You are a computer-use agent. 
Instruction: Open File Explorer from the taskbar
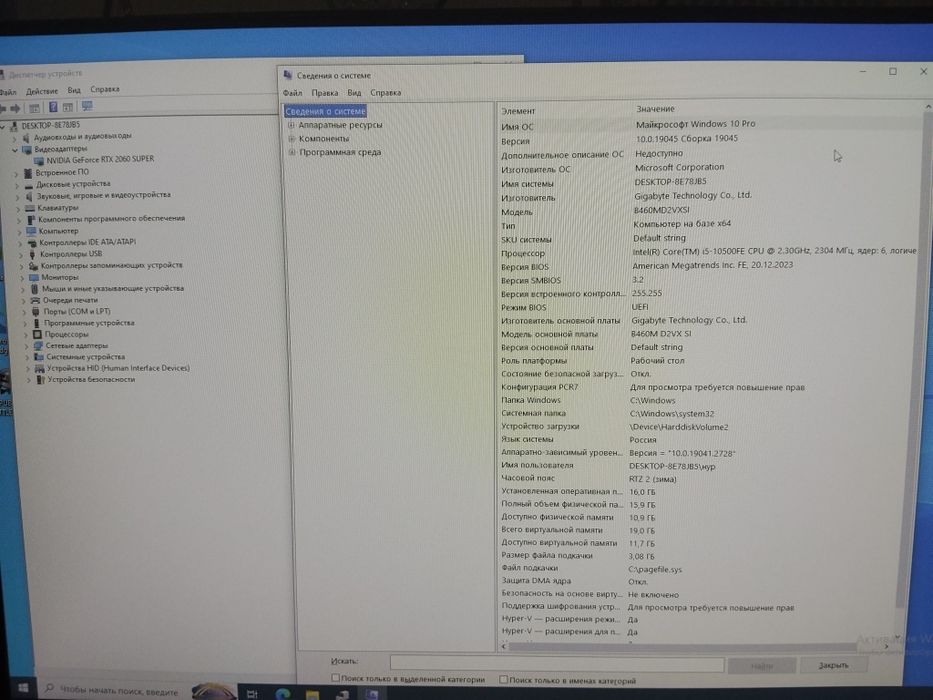click(x=312, y=694)
